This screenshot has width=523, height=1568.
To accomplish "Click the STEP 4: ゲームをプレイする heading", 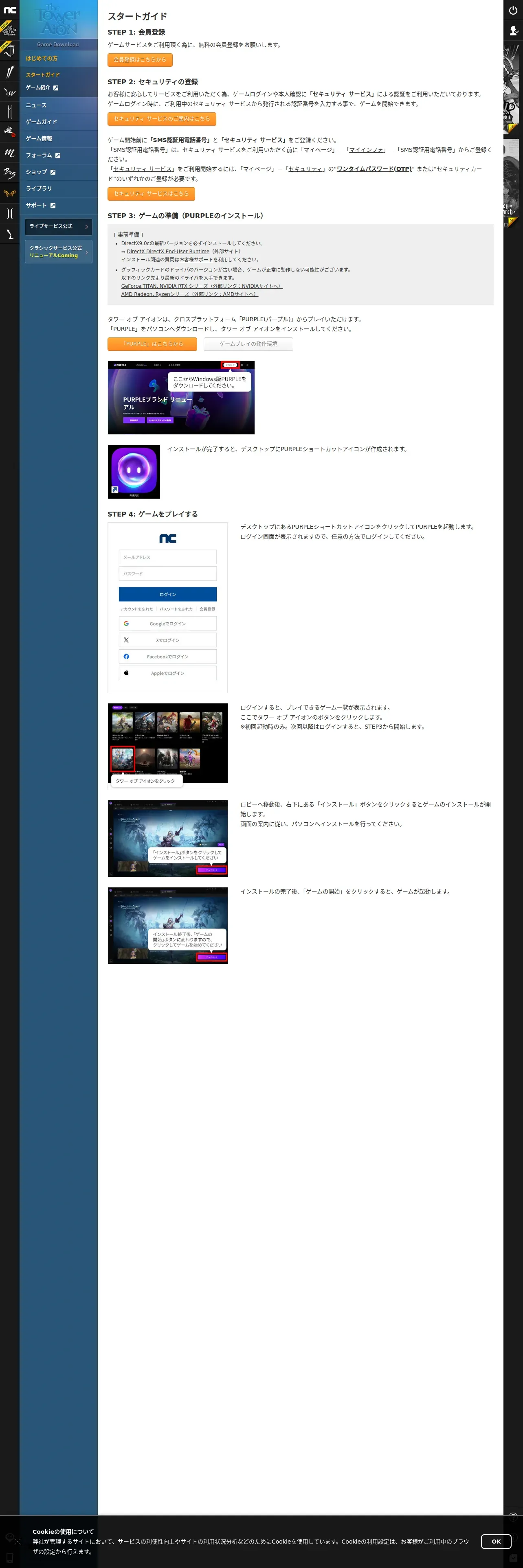I will point(153,515).
